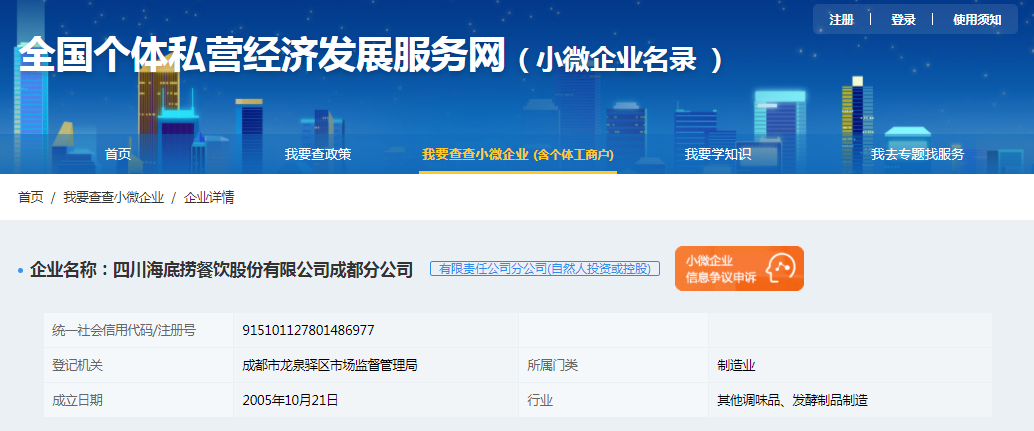Screen dimensions: 1034x431
Task: Click the 企业详情 breadcrumb text
Action: [209, 197]
